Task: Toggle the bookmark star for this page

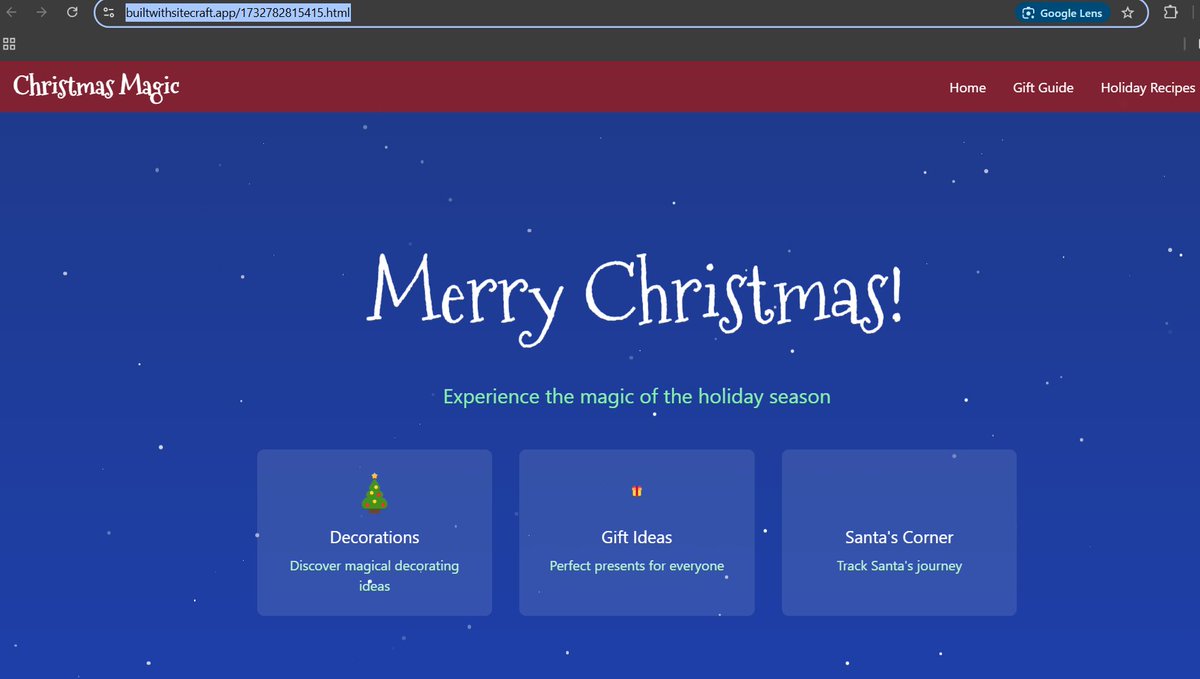Action: pyautogui.click(x=1128, y=13)
